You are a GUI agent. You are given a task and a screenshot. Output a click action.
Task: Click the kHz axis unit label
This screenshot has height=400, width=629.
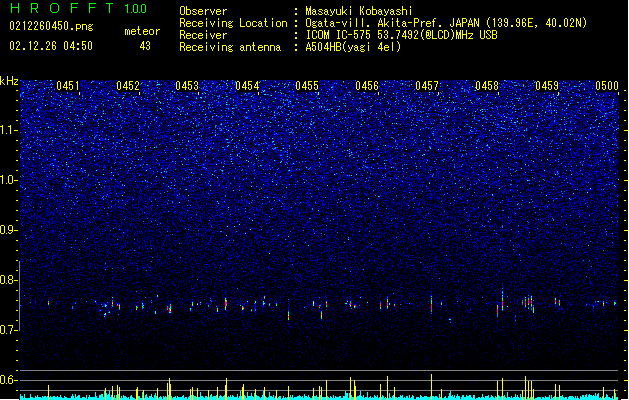(x=9, y=81)
